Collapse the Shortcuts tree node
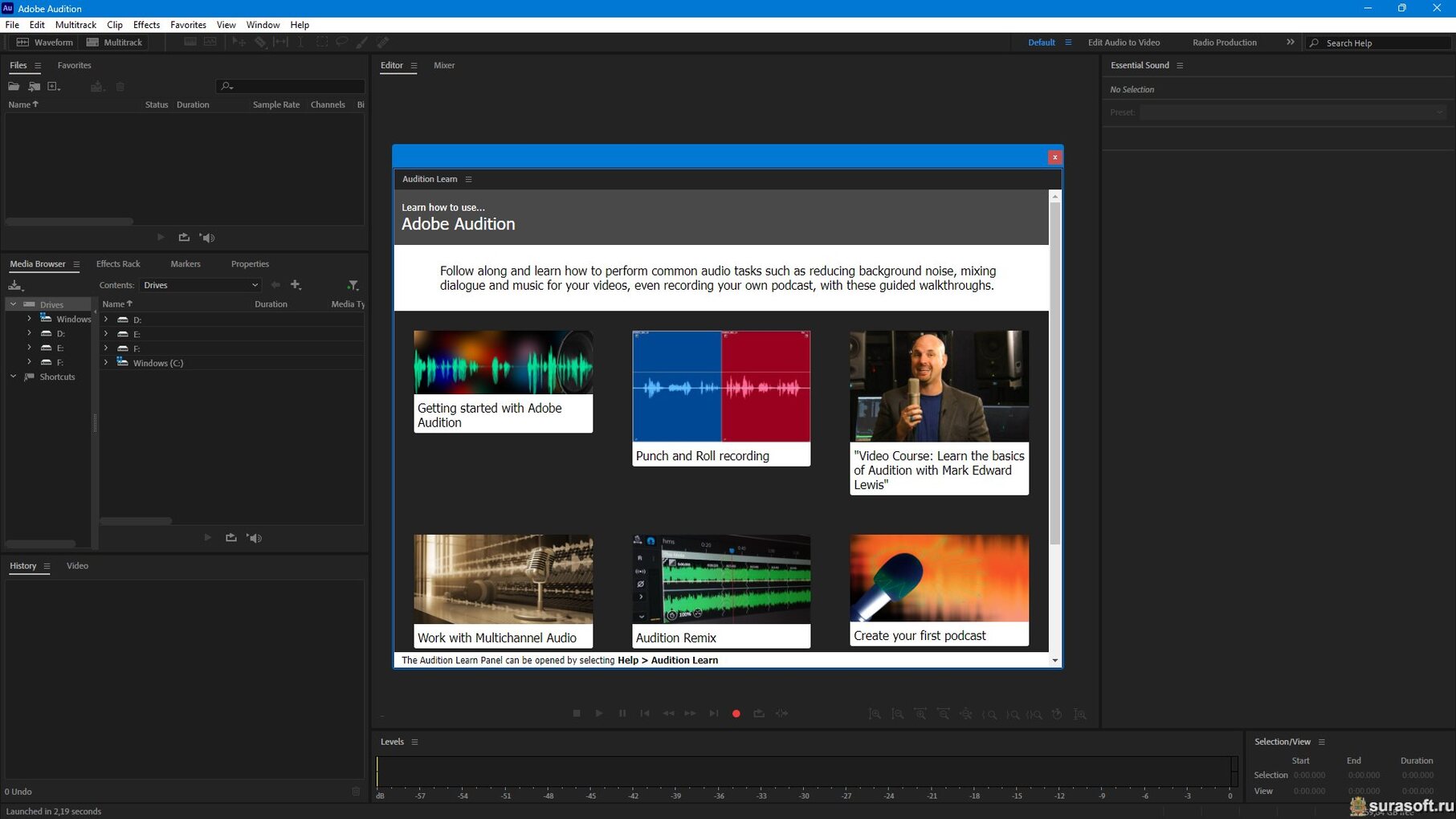This screenshot has width=1456, height=819. tap(13, 377)
